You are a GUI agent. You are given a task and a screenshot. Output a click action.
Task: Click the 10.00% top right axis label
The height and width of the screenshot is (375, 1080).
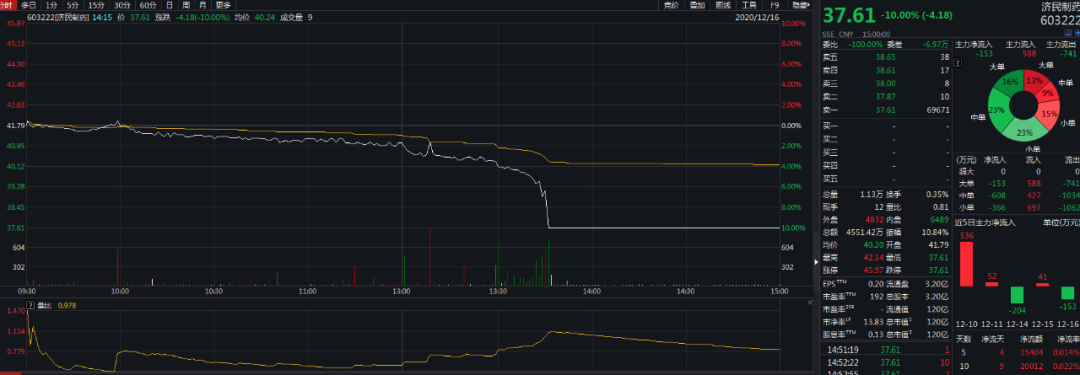[794, 23]
